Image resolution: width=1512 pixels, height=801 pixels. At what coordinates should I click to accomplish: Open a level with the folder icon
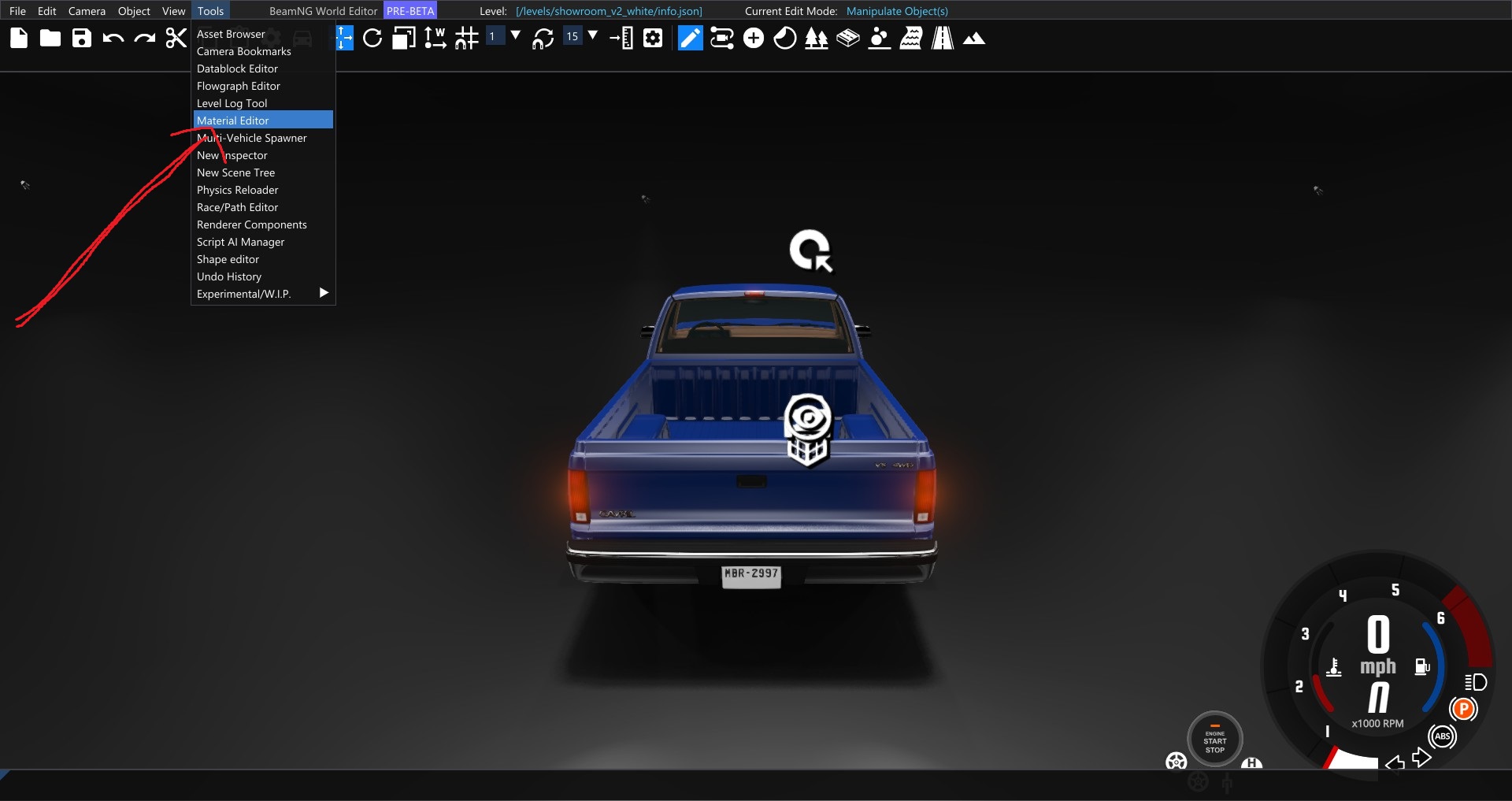pyautogui.click(x=50, y=38)
